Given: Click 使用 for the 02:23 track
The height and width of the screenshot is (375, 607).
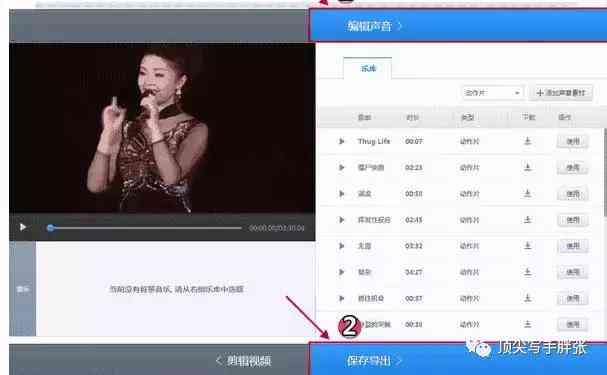Looking at the screenshot, I should [573, 168].
